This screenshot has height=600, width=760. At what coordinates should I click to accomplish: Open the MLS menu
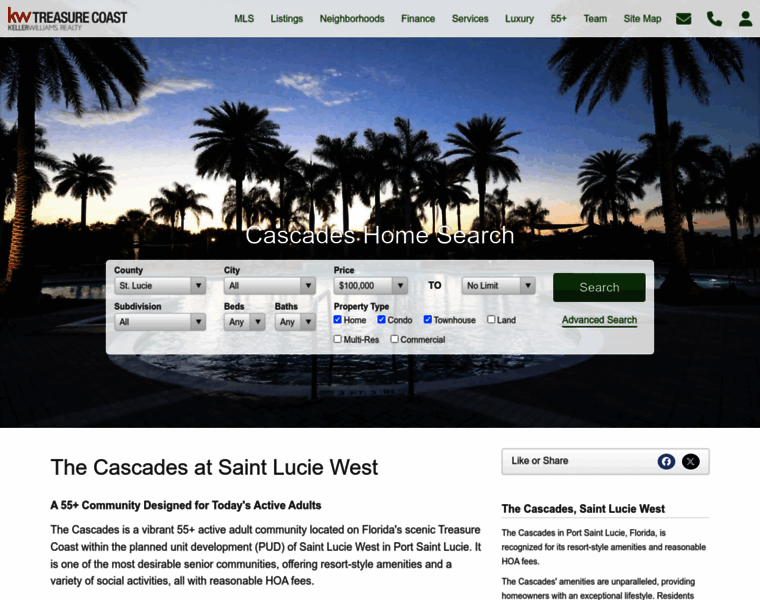(x=244, y=19)
